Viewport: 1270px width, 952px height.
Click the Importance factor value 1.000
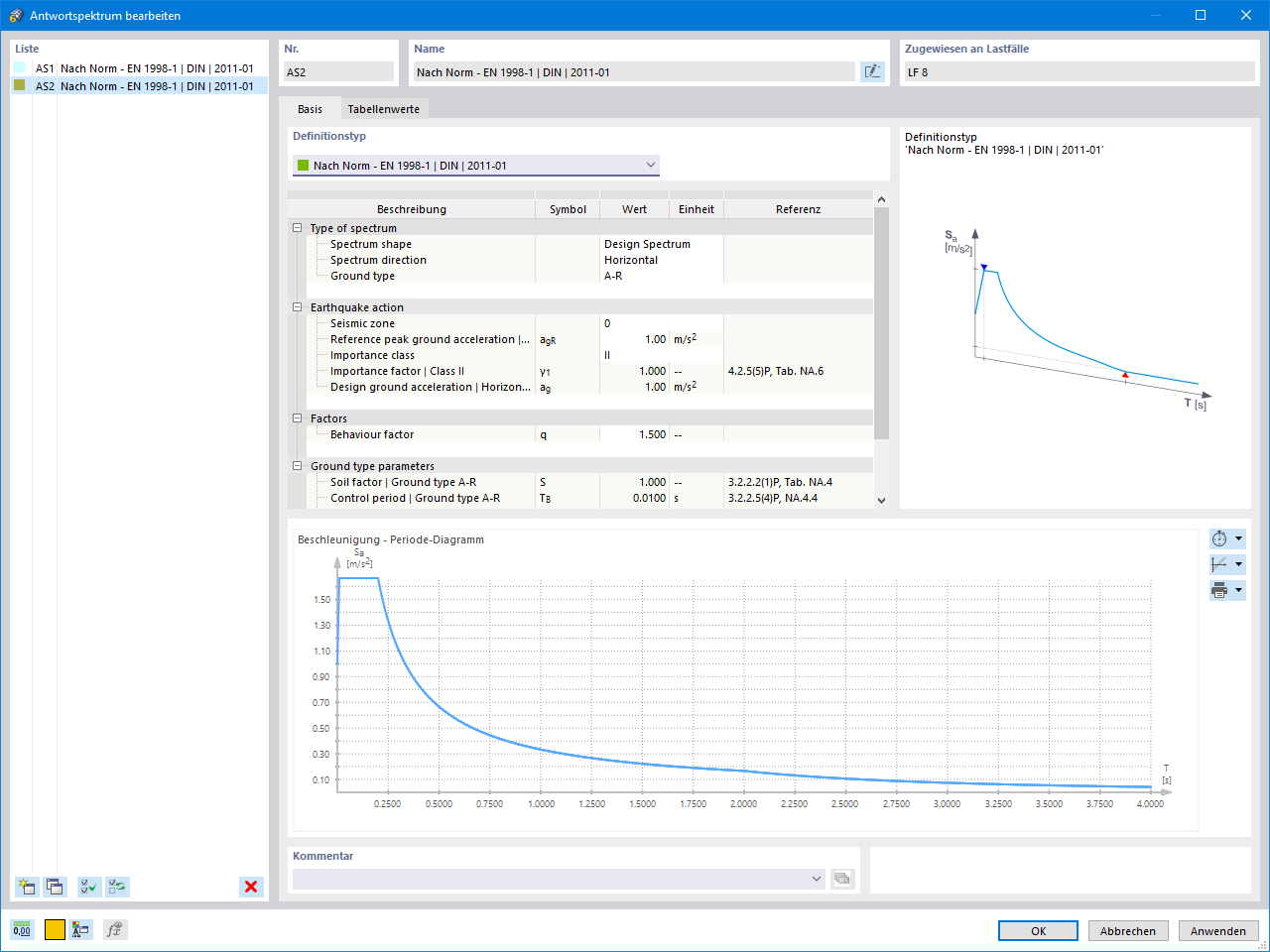[x=634, y=371]
